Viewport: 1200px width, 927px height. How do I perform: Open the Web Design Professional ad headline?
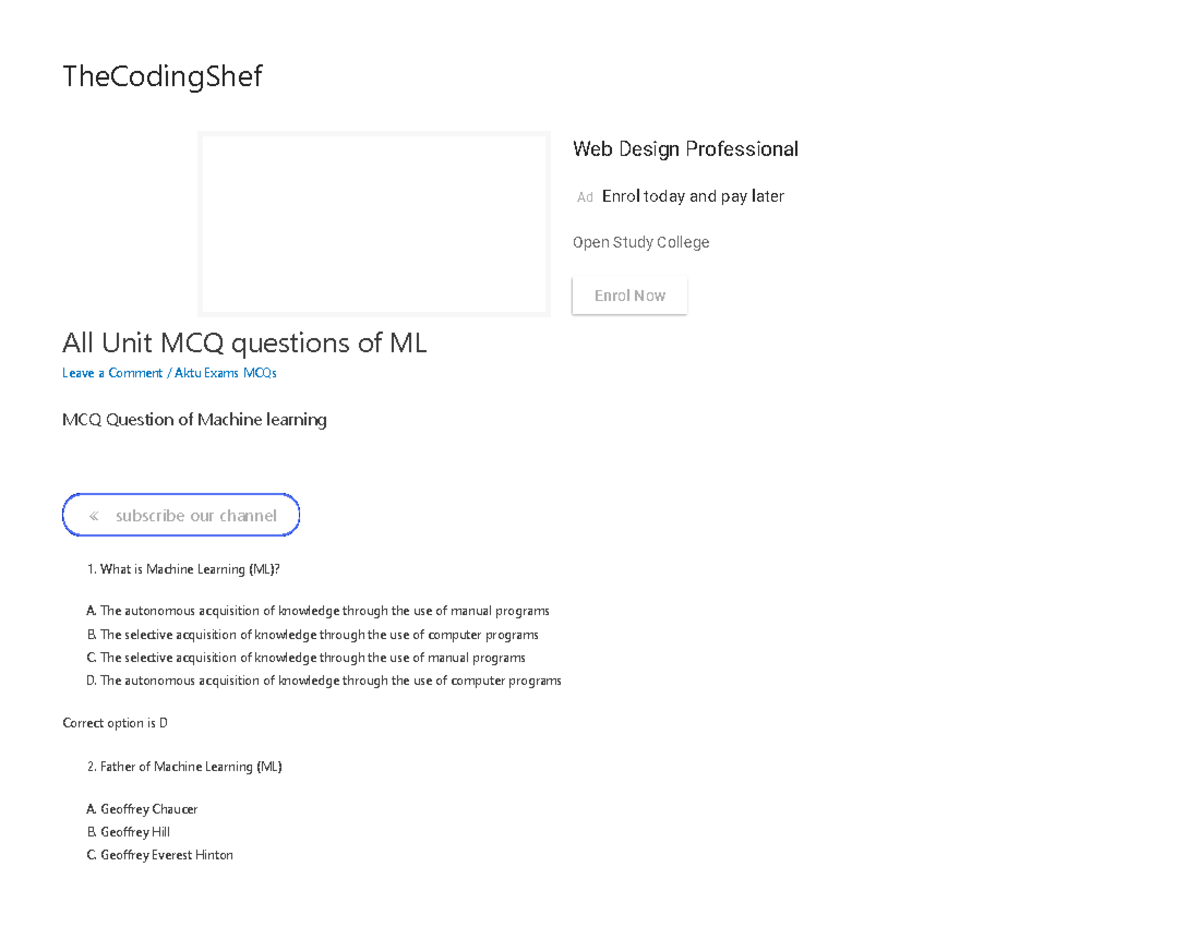click(686, 148)
